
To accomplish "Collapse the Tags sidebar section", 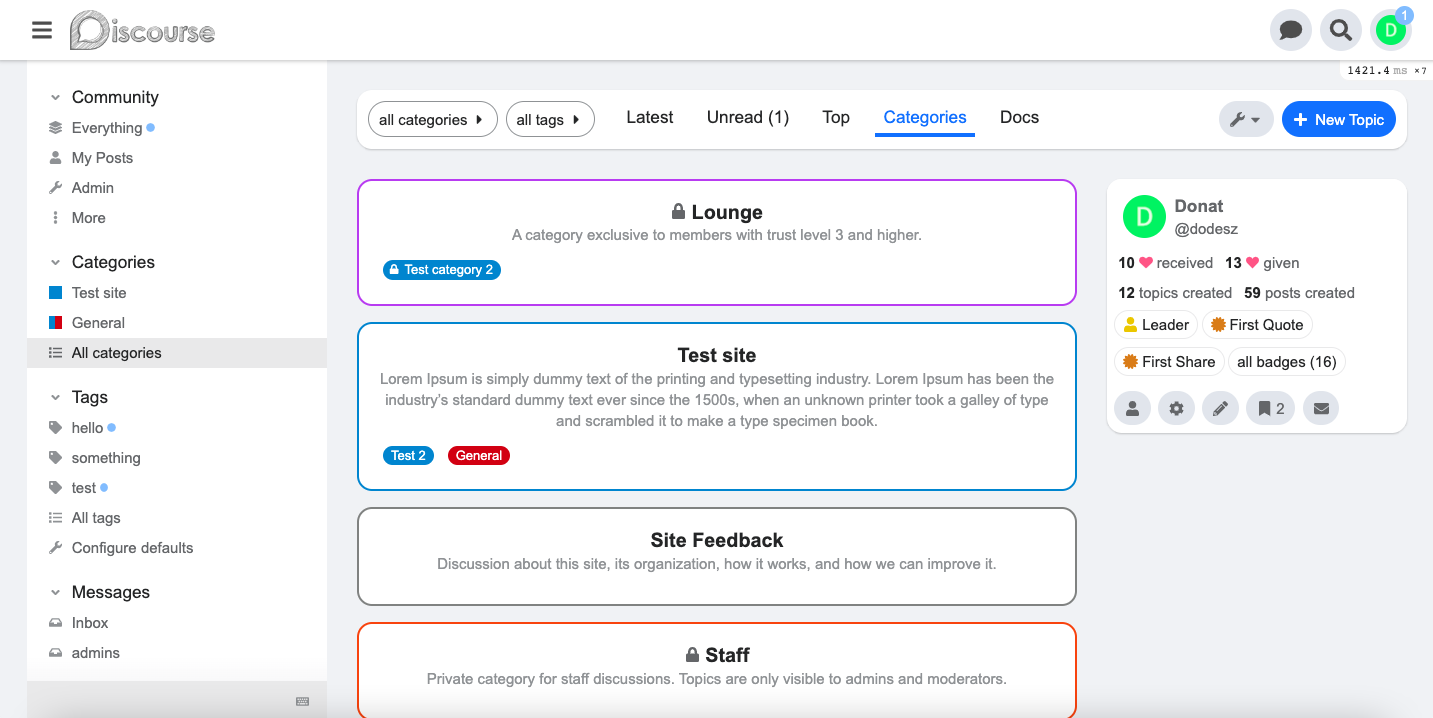I will click(x=56, y=397).
